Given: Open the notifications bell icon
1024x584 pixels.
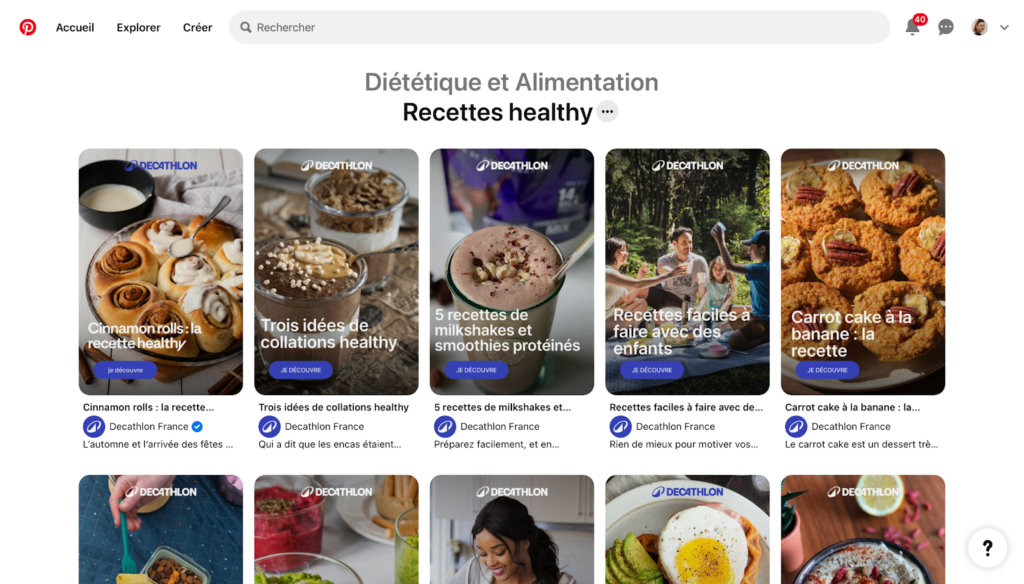Looking at the screenshot, I should pos(912,27).
